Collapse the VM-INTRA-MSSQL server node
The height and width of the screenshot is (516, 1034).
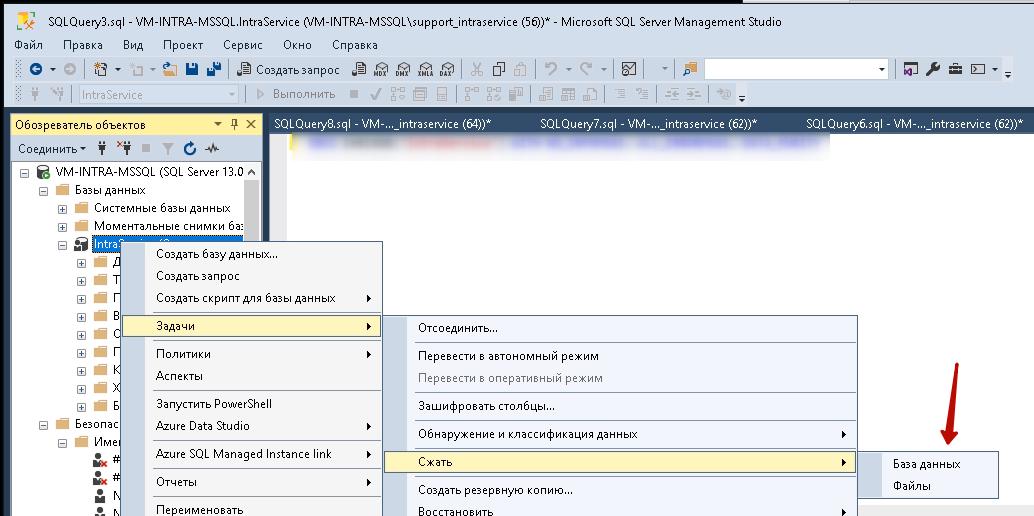(25, 173)
